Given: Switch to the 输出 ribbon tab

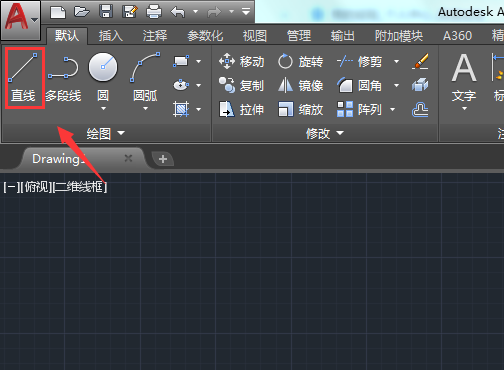Looking at the screenshot, I should tap(342, 36).
